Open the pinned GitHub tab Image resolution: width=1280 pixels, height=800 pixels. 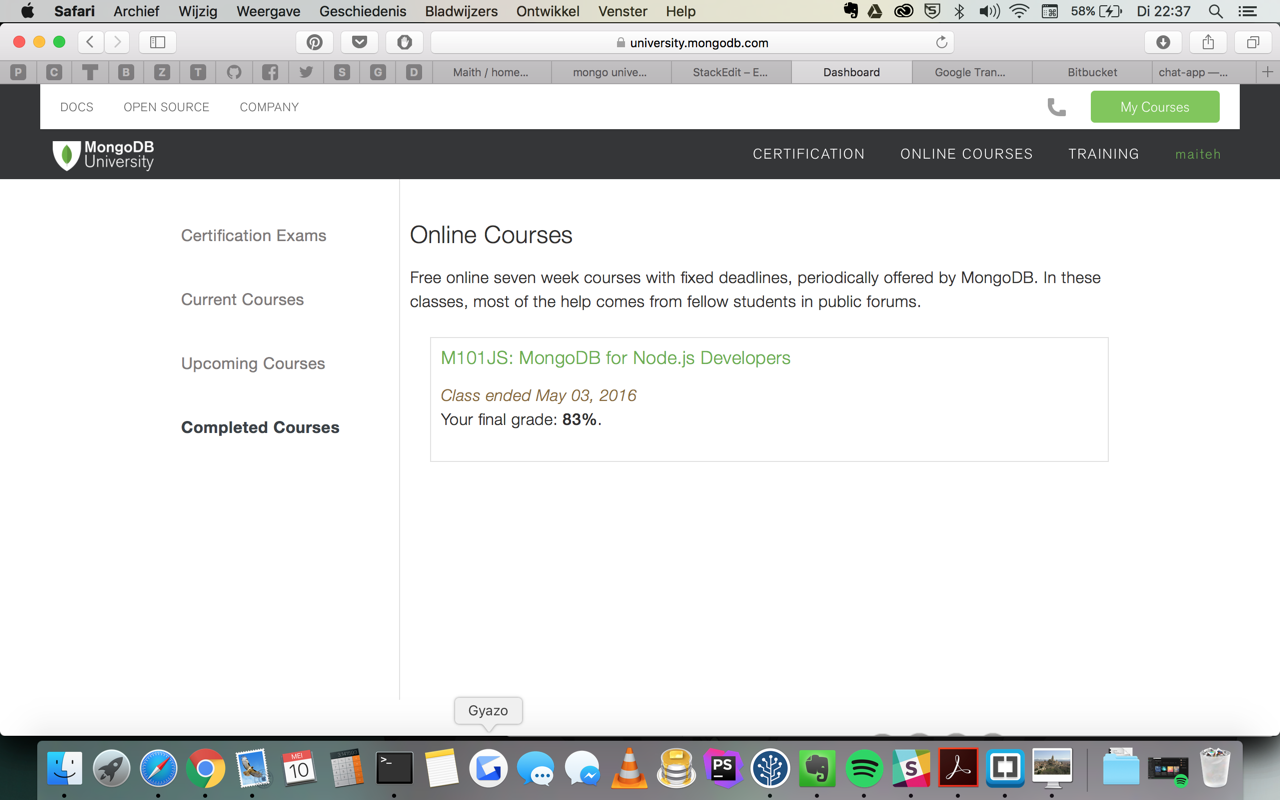point(234,72)
